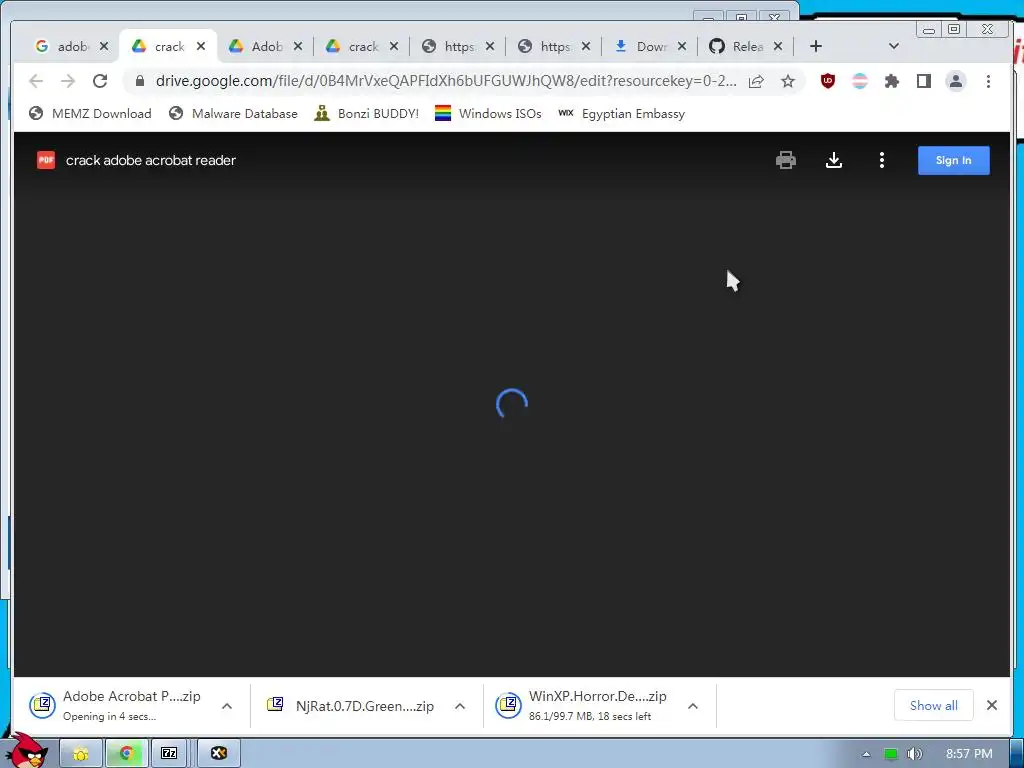Close the Google 'adob' tab
1024x768 pixels.
(x=104, y=46)
